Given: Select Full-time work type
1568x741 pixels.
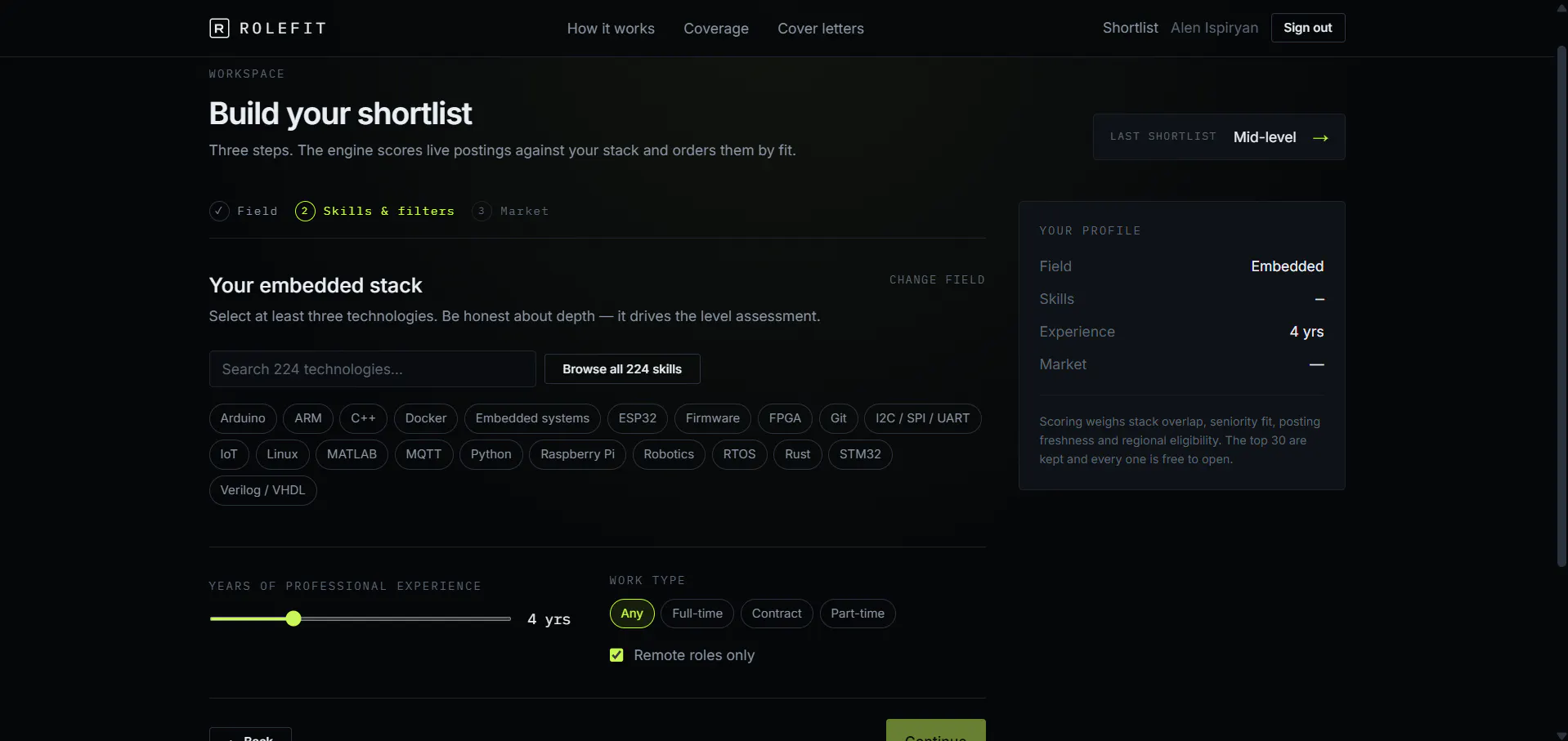Looking at the screenshot, I should (697, 614).
